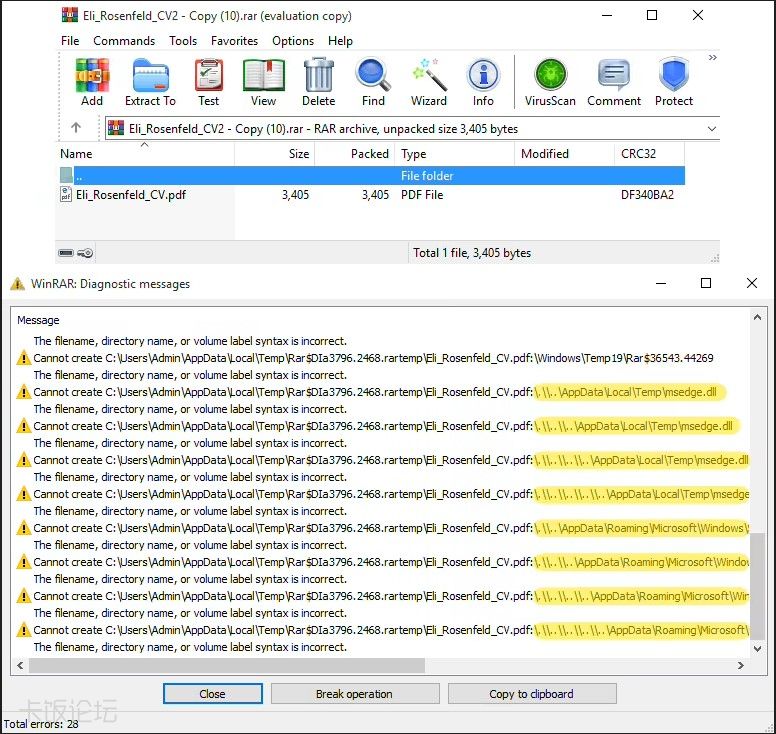Show archive Info
This screenshot has width=776, height=734.
483,82
